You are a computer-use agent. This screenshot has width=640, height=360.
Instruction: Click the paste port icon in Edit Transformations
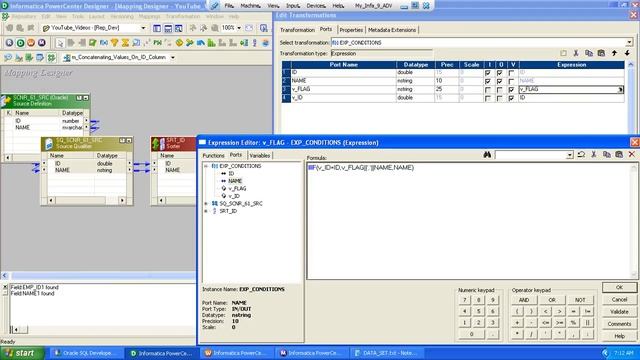601,53
